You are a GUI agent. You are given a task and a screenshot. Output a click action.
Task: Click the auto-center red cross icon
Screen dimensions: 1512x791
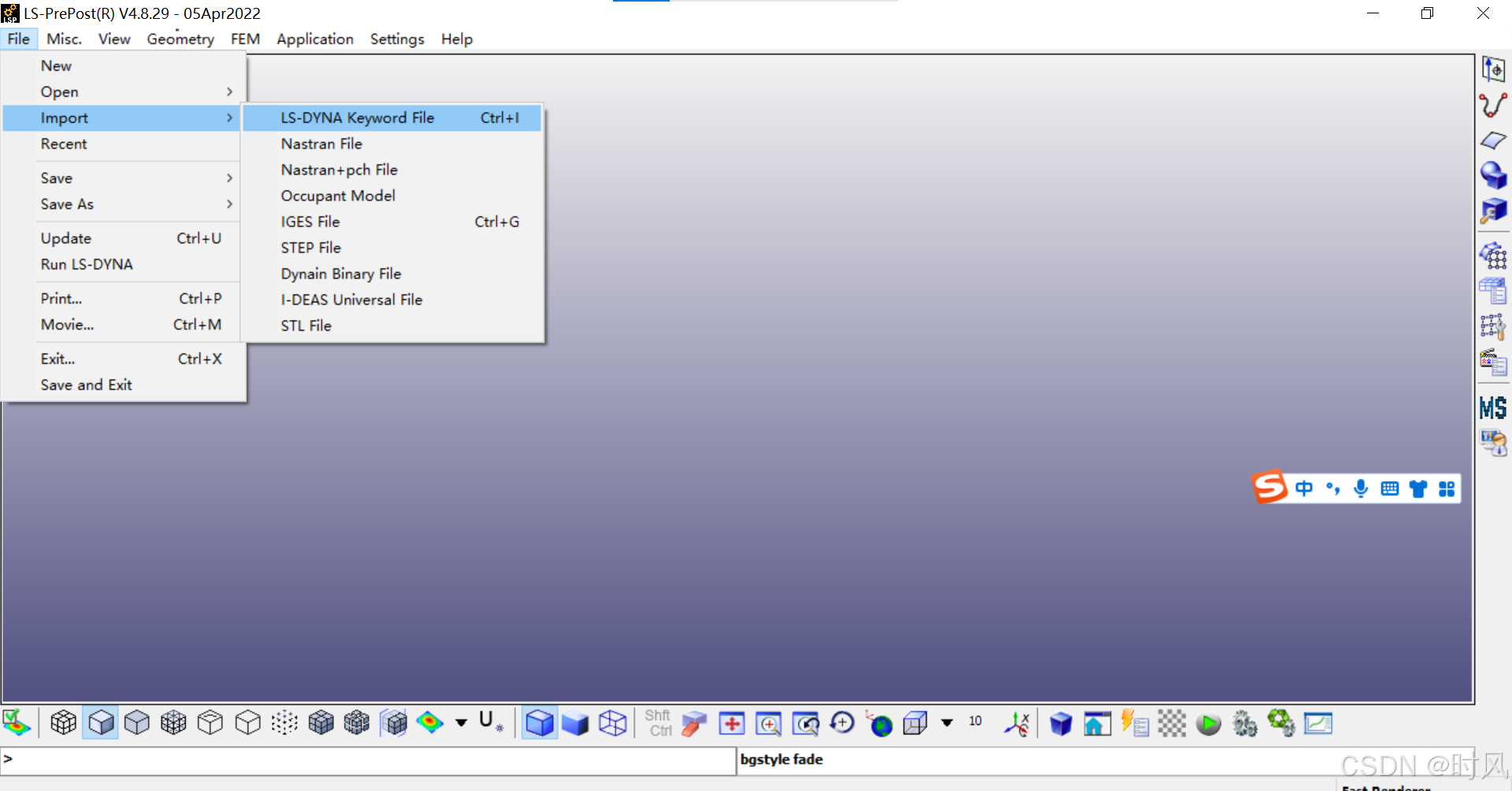(732, 723)
